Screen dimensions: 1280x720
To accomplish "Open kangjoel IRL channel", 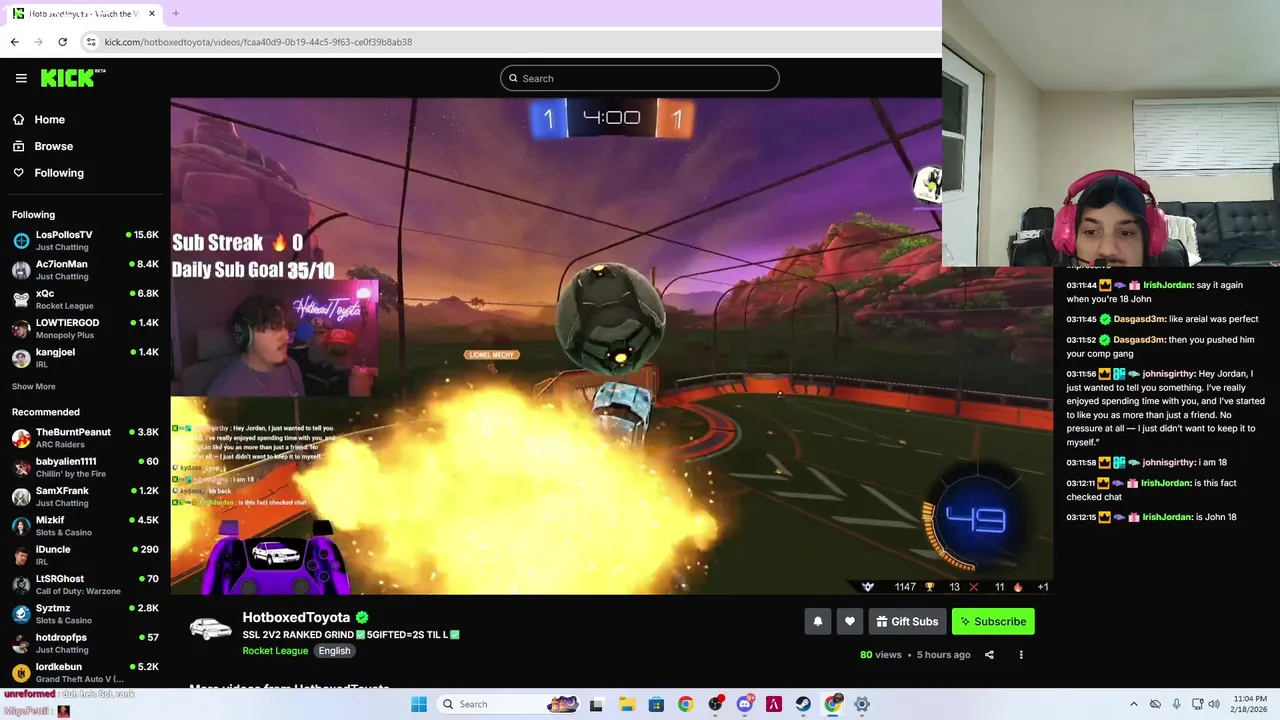I will point(85,358).
